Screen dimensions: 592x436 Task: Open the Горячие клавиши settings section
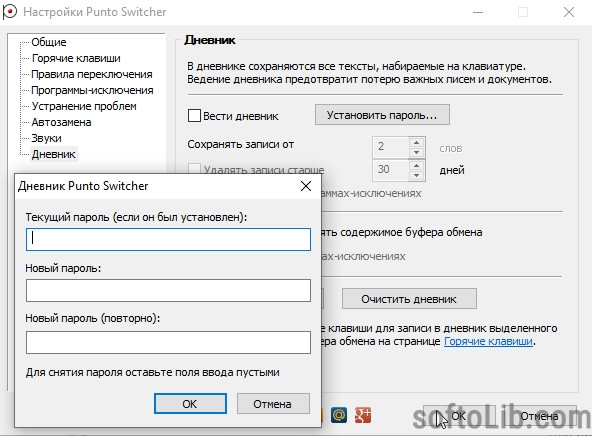point(76,58)
